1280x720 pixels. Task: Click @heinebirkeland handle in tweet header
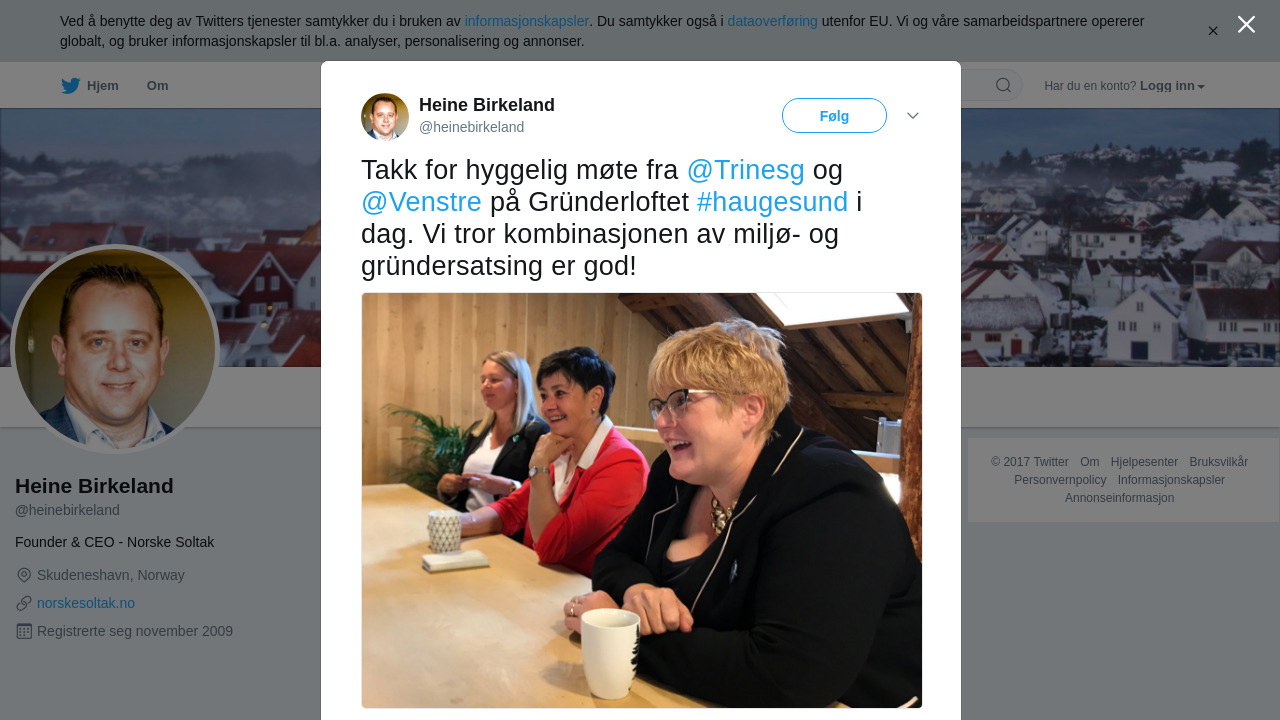[471, 127]
